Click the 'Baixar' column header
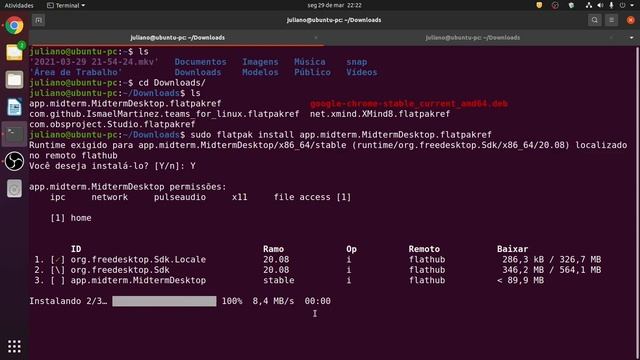The height and width of the screenshot is (360, 640). [513, 249]
